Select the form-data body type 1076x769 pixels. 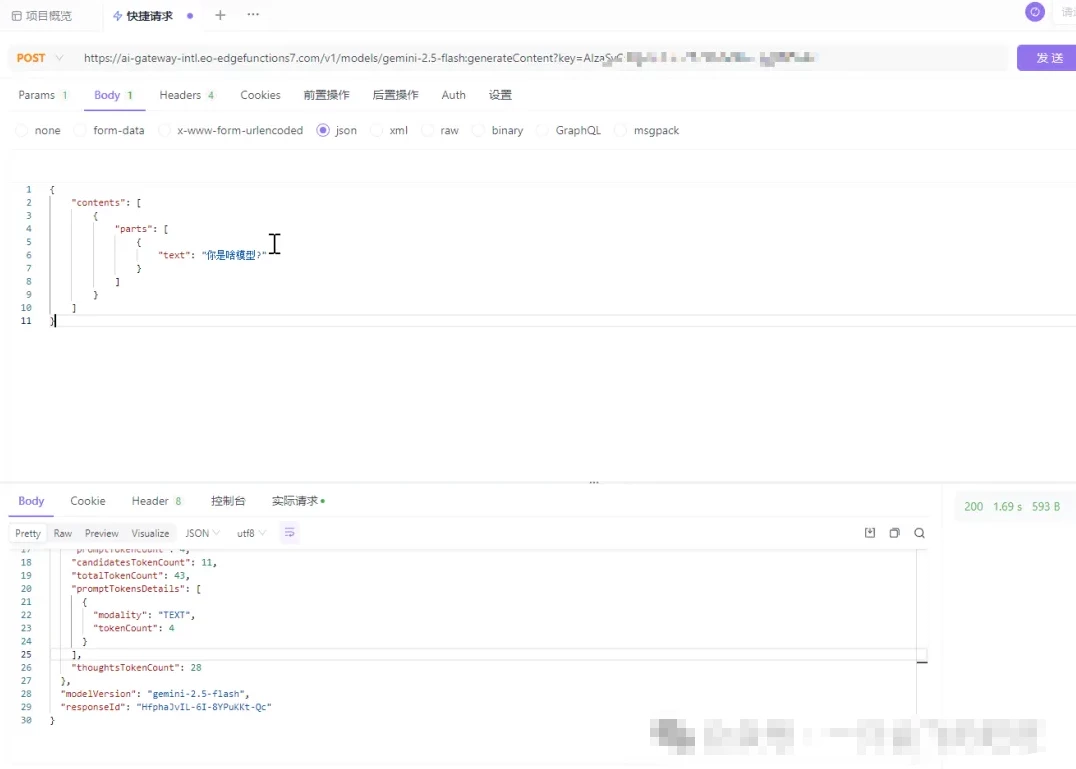[x=110, y=130]
